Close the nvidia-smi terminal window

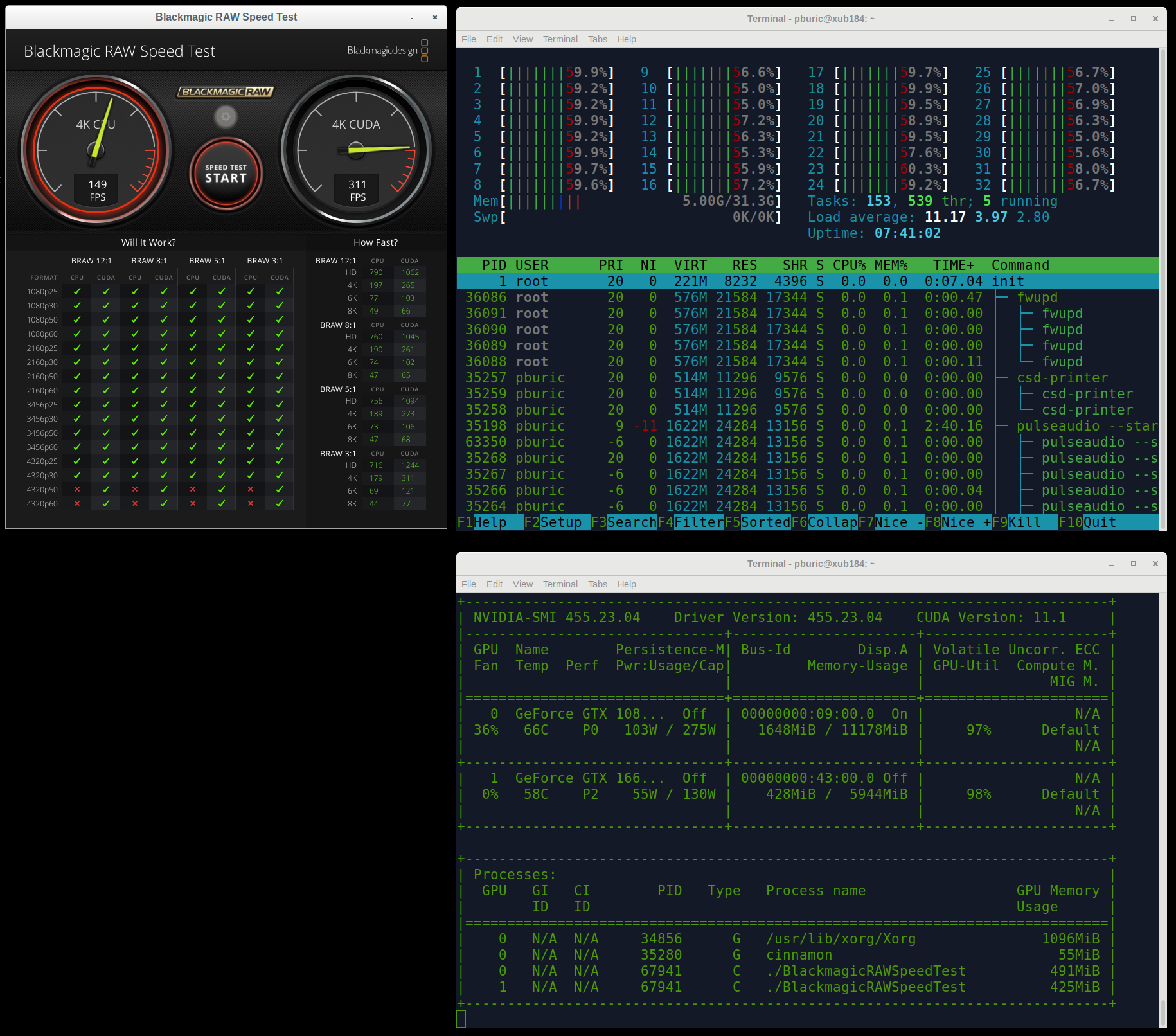pos(1155,564)
